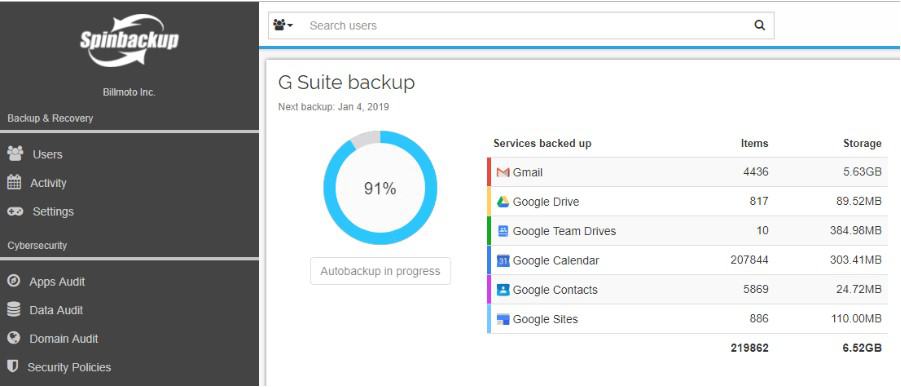The image size is (901, 387).
Task: Click Contacts items count 5869
Action: click(756, 290)
